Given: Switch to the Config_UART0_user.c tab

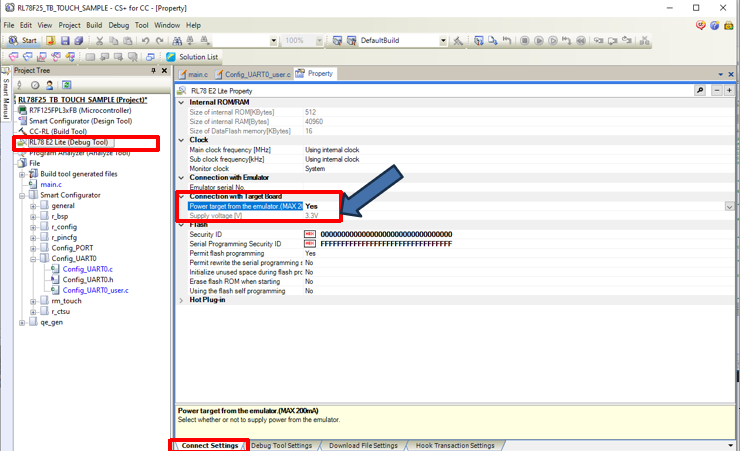Looking at the screenshot, I should (x=253, y=75).
